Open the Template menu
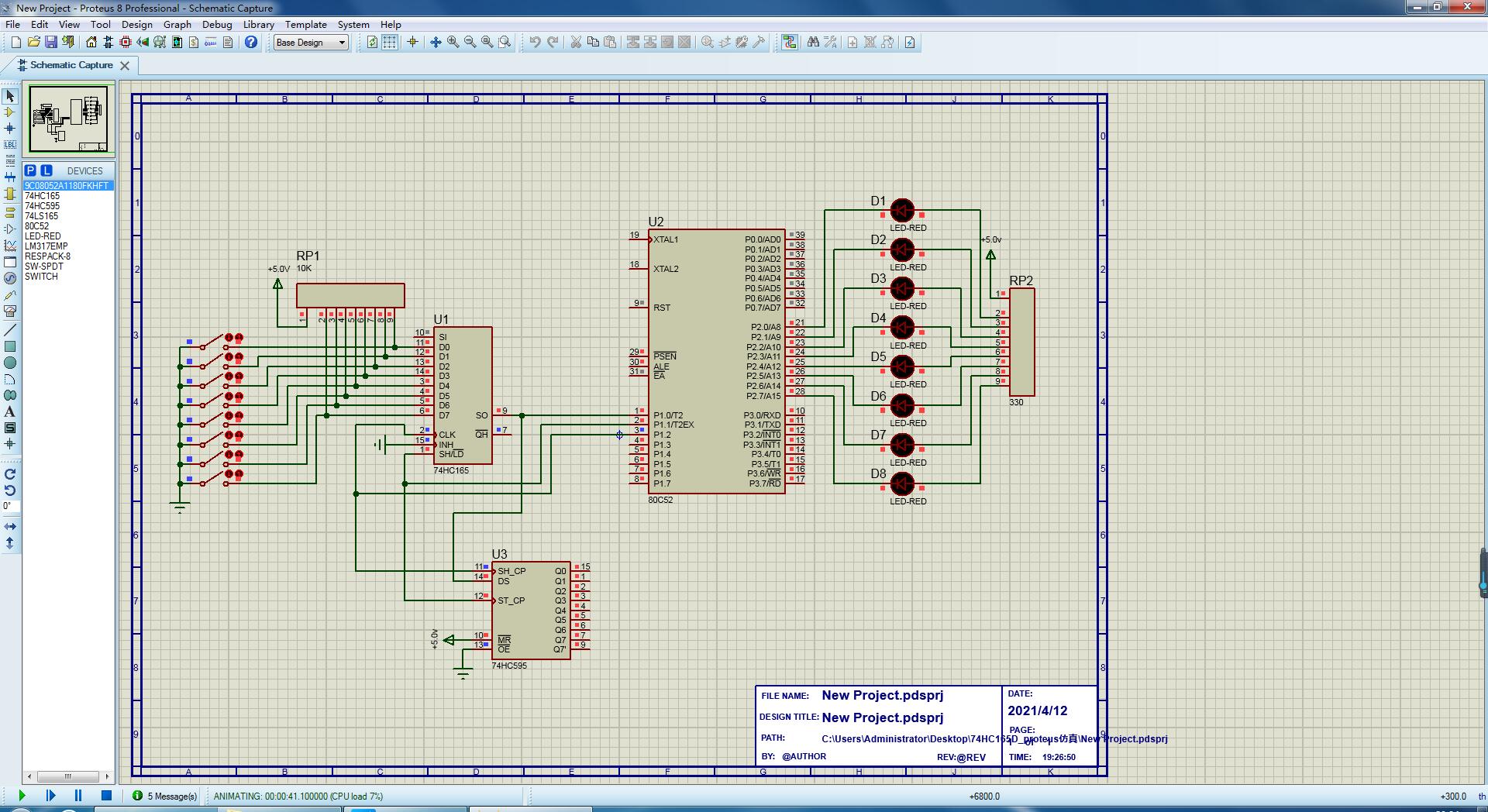 click(x=305, y=24)
